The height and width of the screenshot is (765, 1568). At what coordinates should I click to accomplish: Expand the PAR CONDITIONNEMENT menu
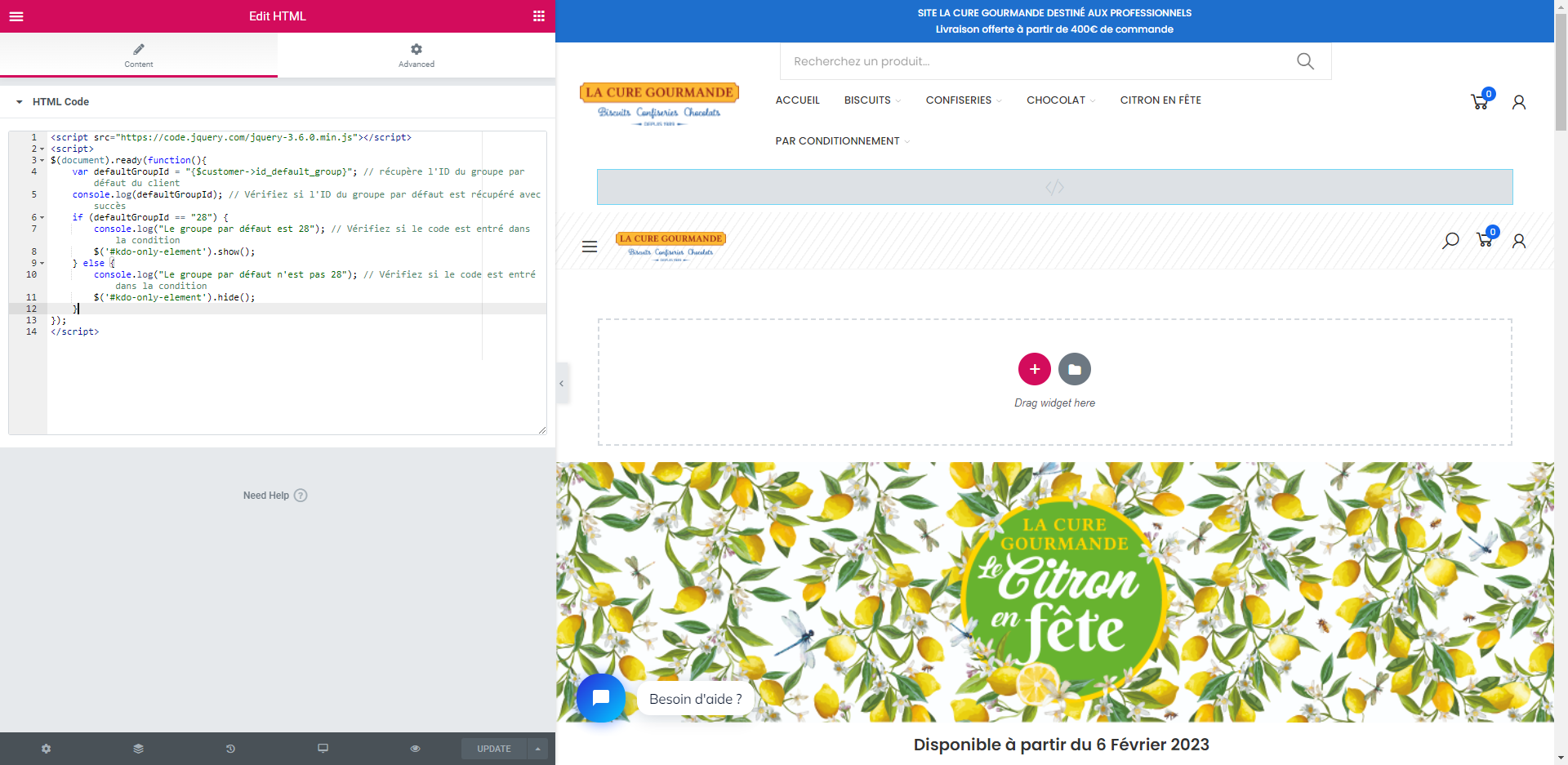(843, 141)
